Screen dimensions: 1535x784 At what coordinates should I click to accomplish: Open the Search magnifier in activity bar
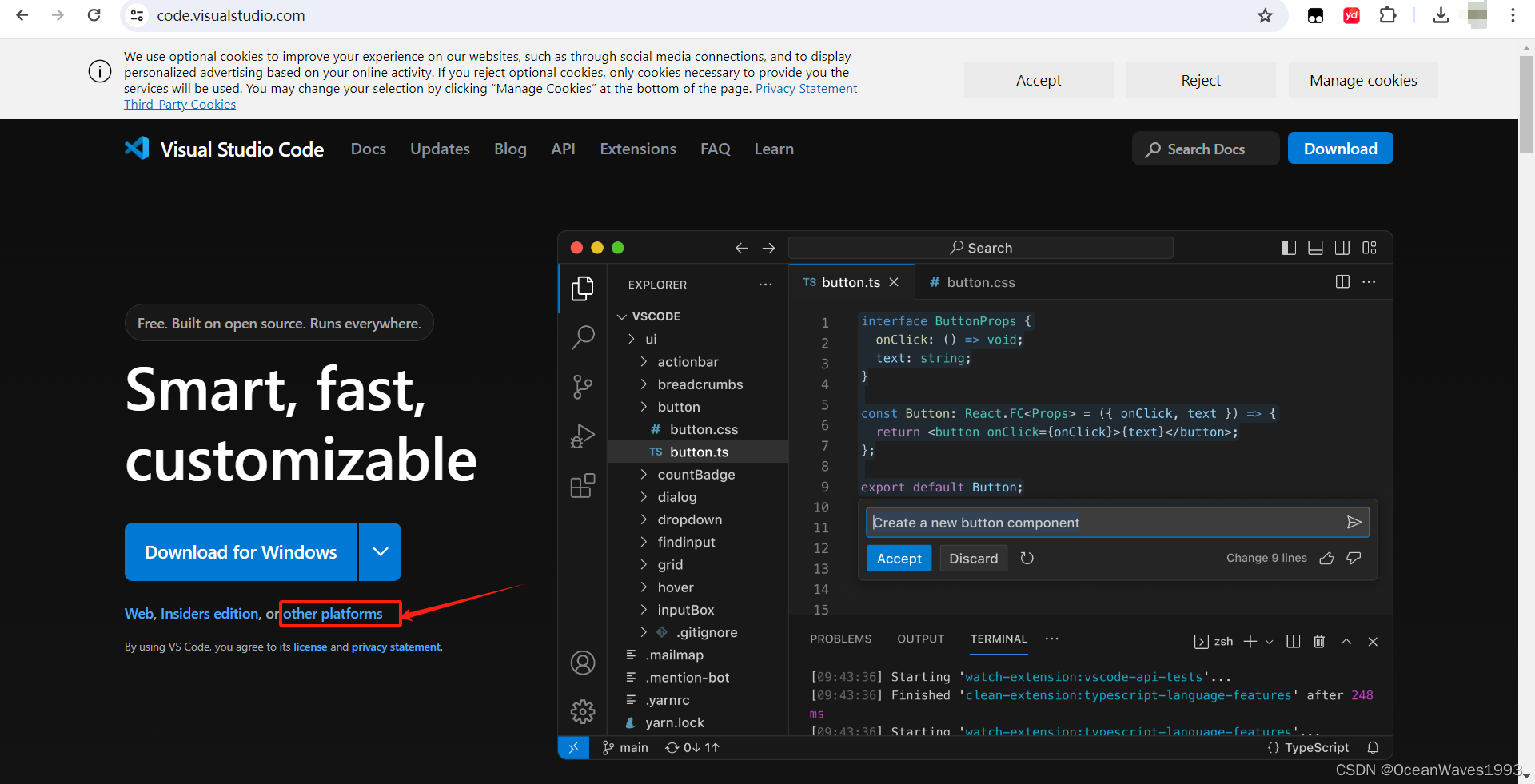coord(583,337)
